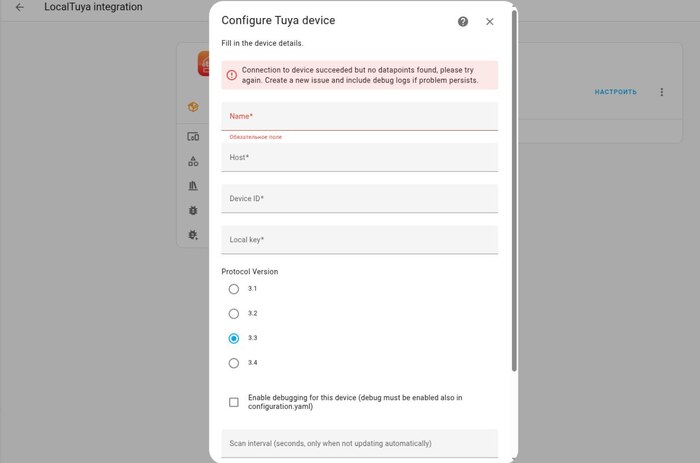Click the 'Обязательное поле' validation message
The height and width of the screenshot is (463, 700).
coord(255,137)
